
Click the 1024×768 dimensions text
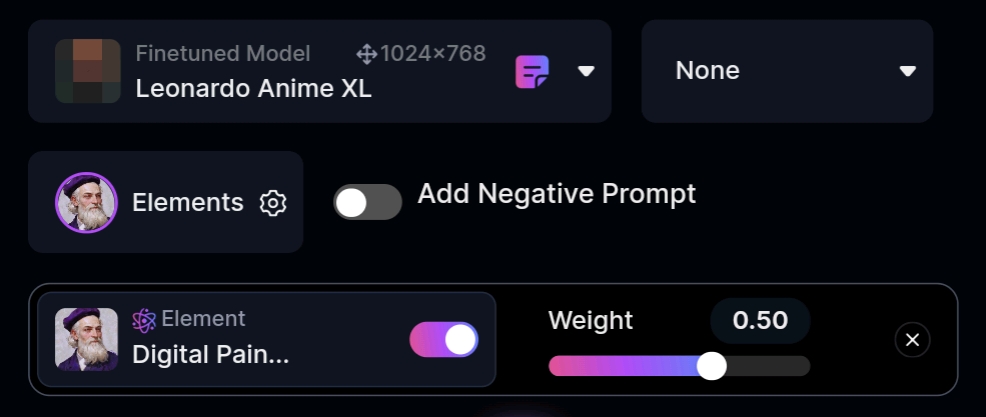pyautogui.click(x=433, y=54)
